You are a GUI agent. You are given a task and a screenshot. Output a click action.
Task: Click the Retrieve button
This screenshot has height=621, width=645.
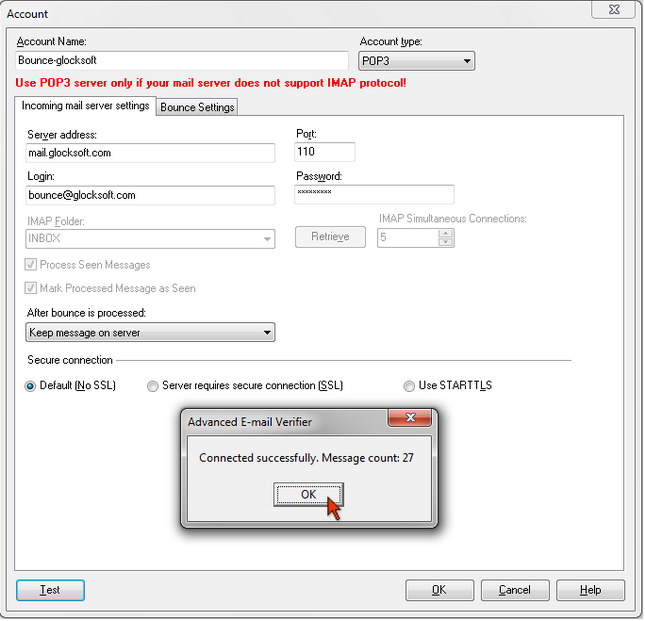(331, 238)
